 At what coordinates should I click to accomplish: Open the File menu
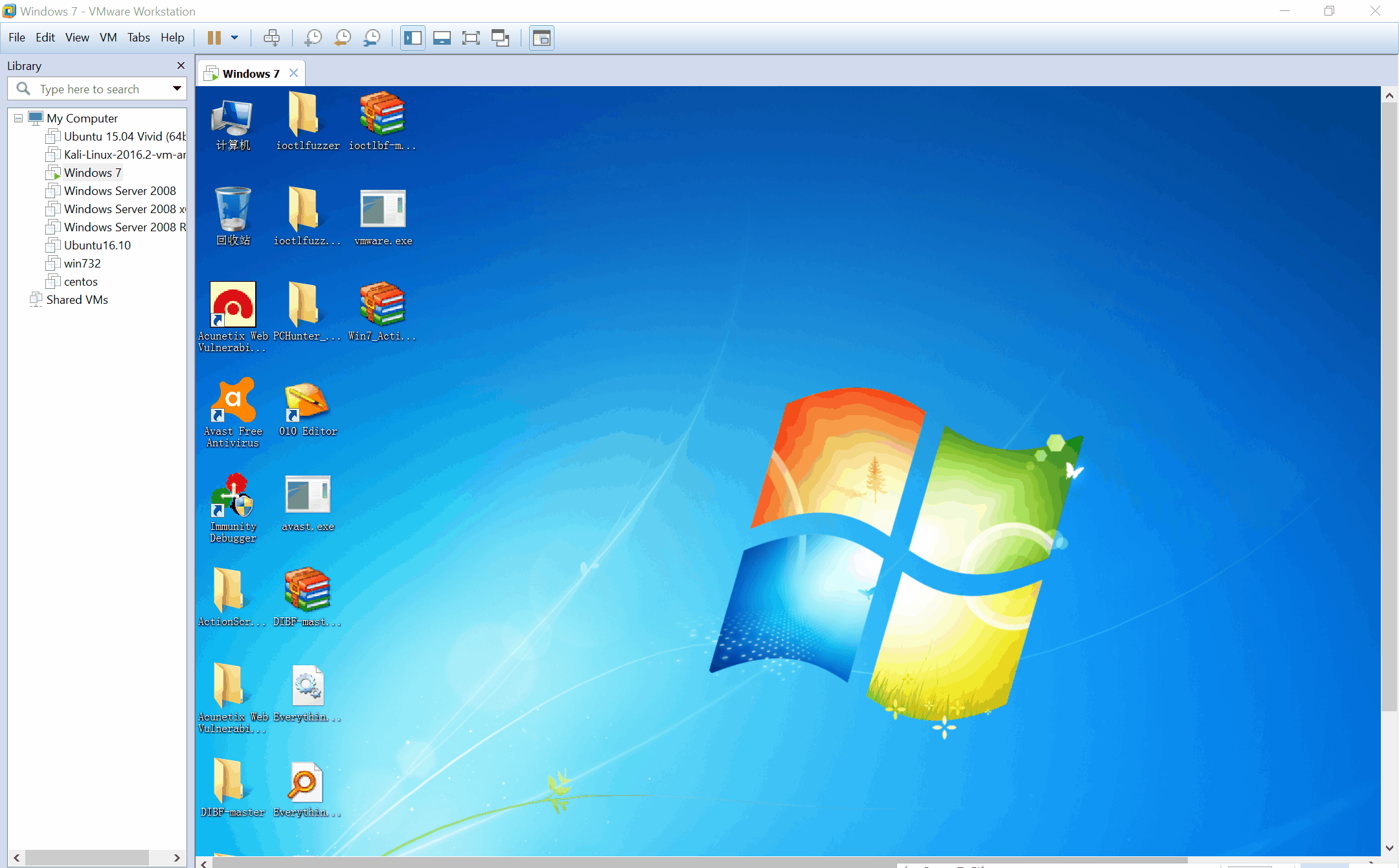[x=17, y=38]
